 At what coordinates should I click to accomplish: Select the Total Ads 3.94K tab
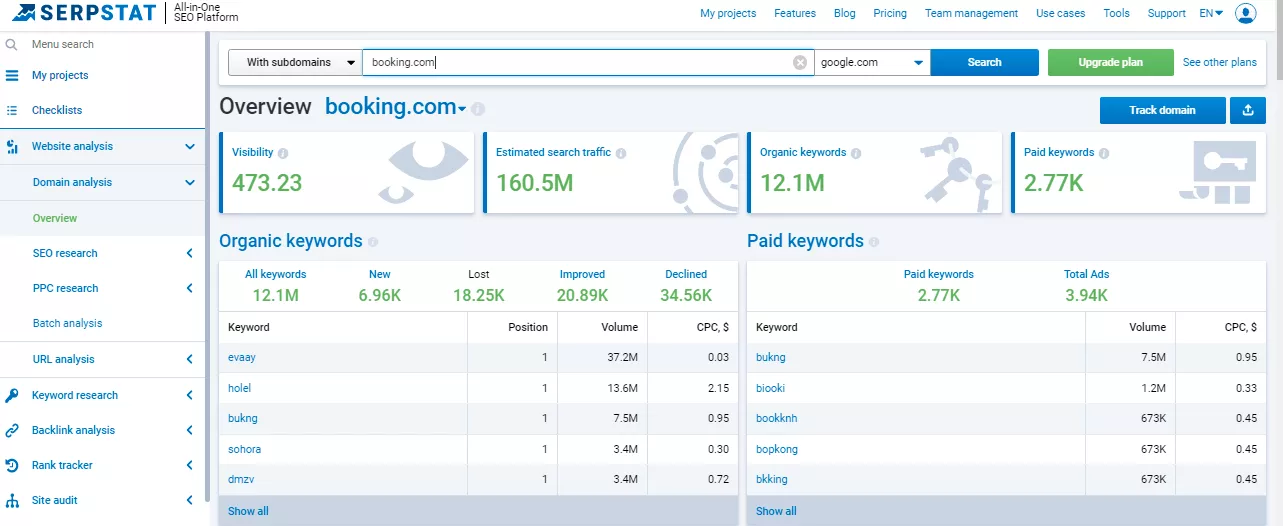[1086, 285]
